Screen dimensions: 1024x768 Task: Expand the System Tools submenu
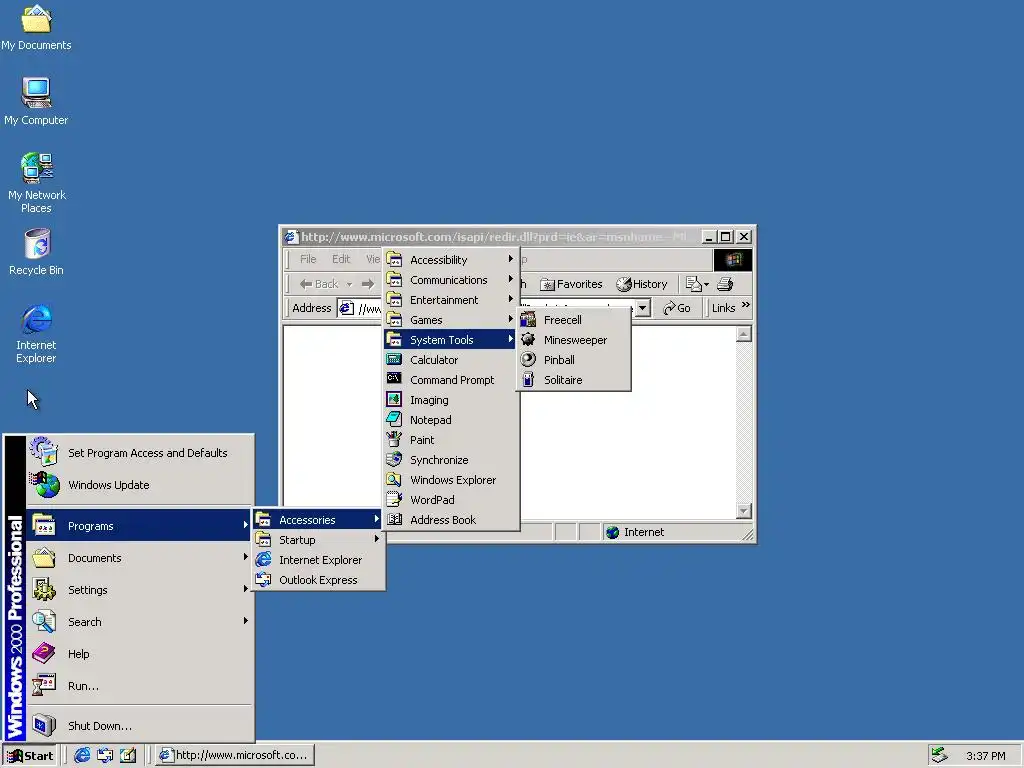(451, 340)
